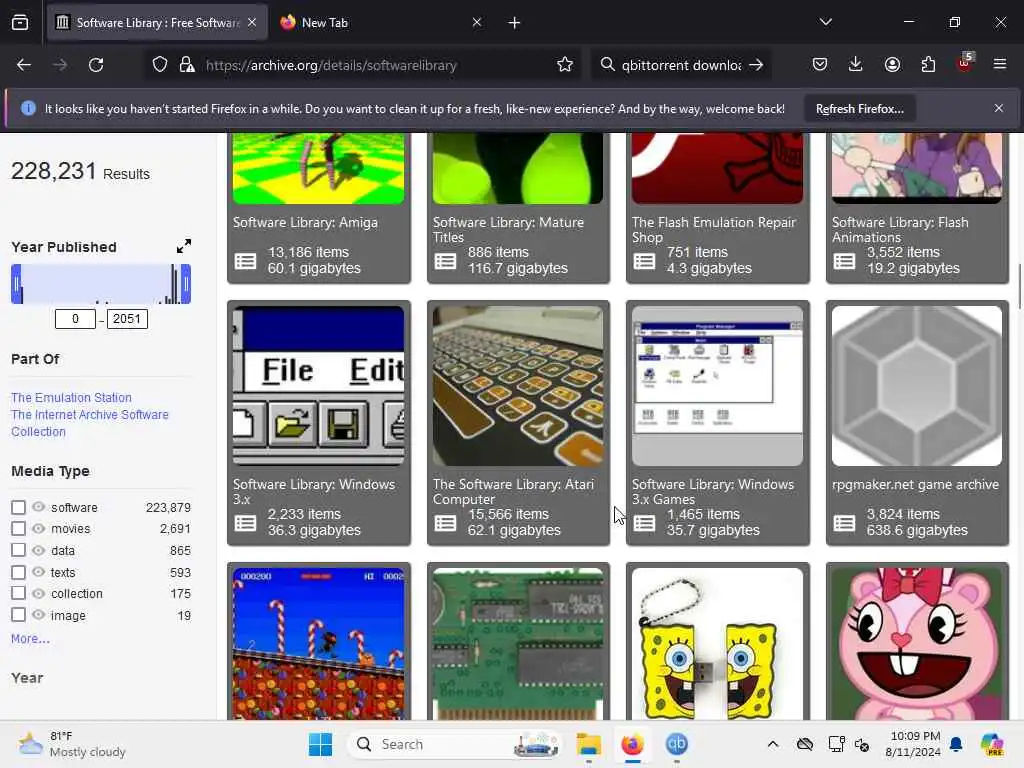Switch to Software Library tab
The width and height of the screenshot is (1024, 768).
click(157, 23)
